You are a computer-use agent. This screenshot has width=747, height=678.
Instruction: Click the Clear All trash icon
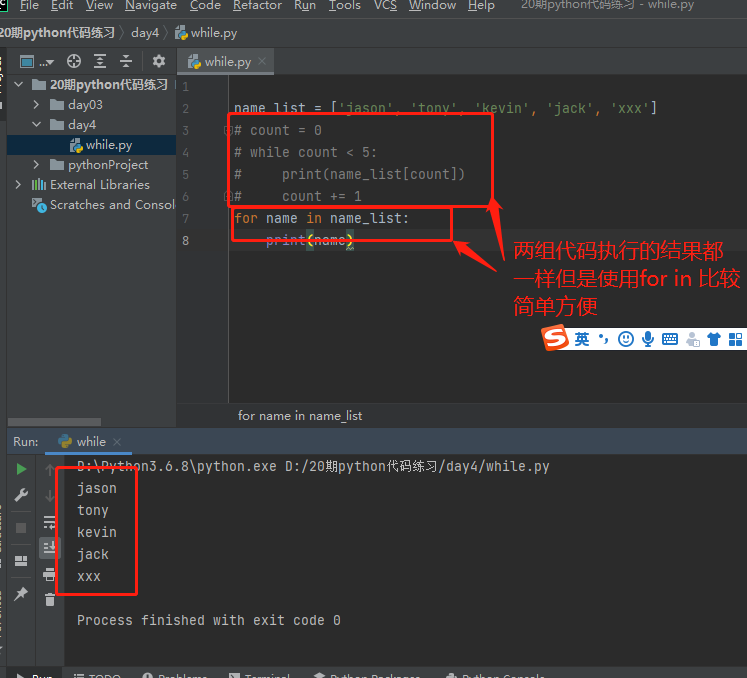[50, 599]
